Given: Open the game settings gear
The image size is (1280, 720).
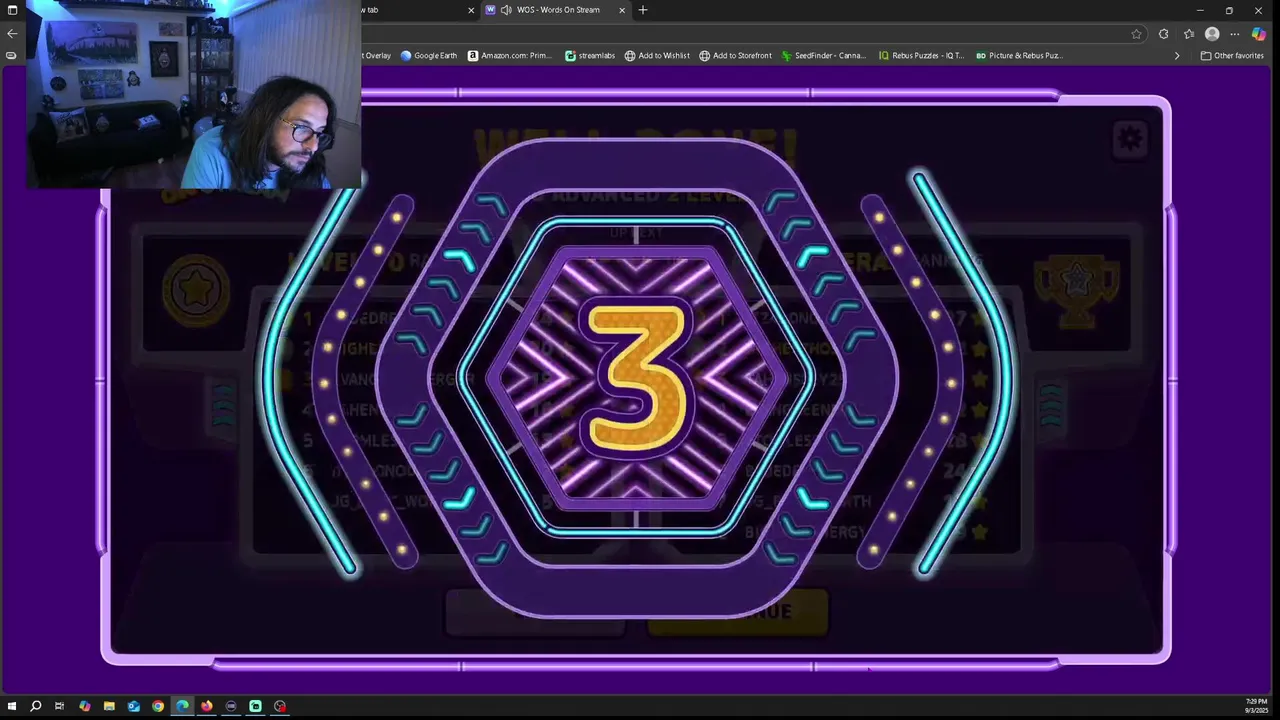Looking at the screenshot, I should 1130,138.
